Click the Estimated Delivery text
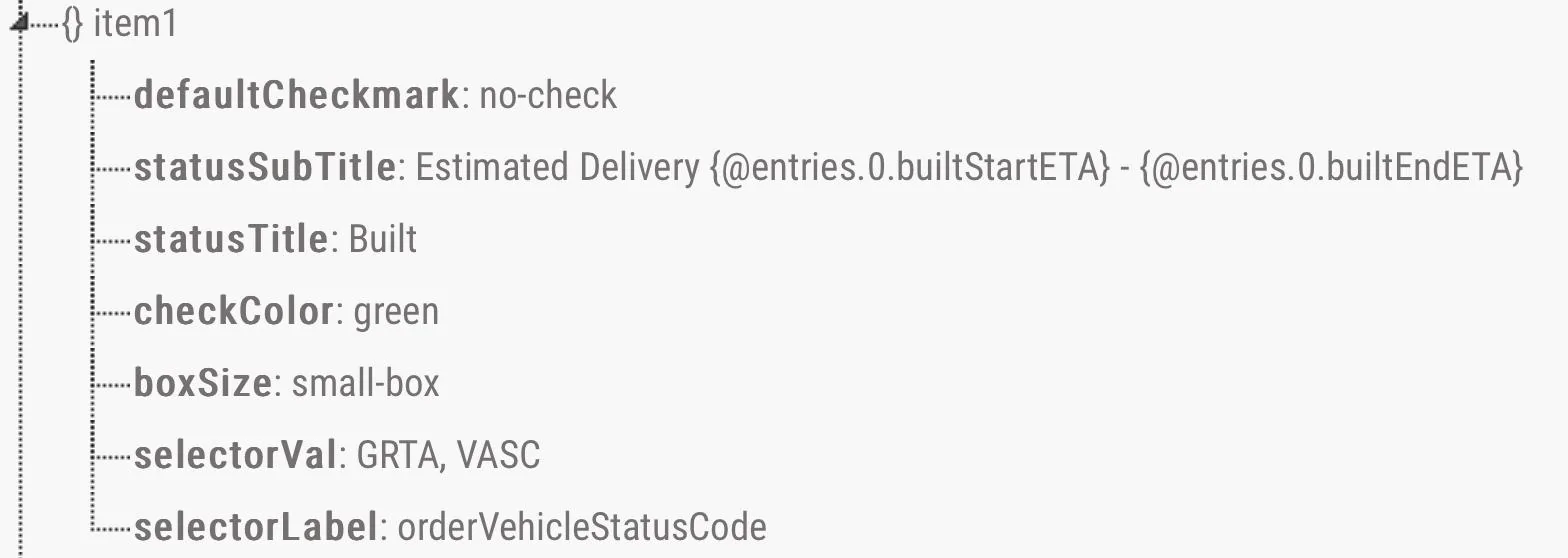The width and height of the screenshot is (1568, 558). [x=557, y=167]
